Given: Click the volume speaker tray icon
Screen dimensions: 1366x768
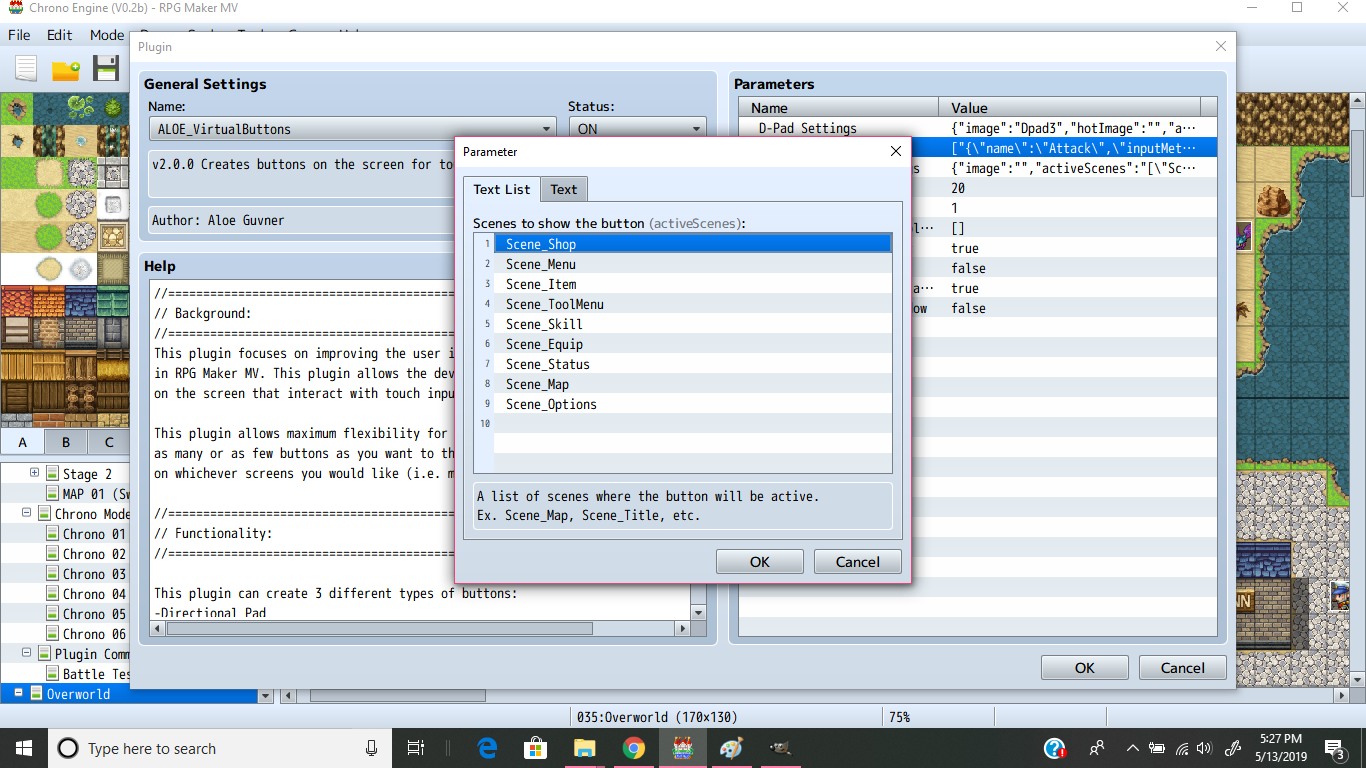Looking at the screenshot, I should point(1204,748).
